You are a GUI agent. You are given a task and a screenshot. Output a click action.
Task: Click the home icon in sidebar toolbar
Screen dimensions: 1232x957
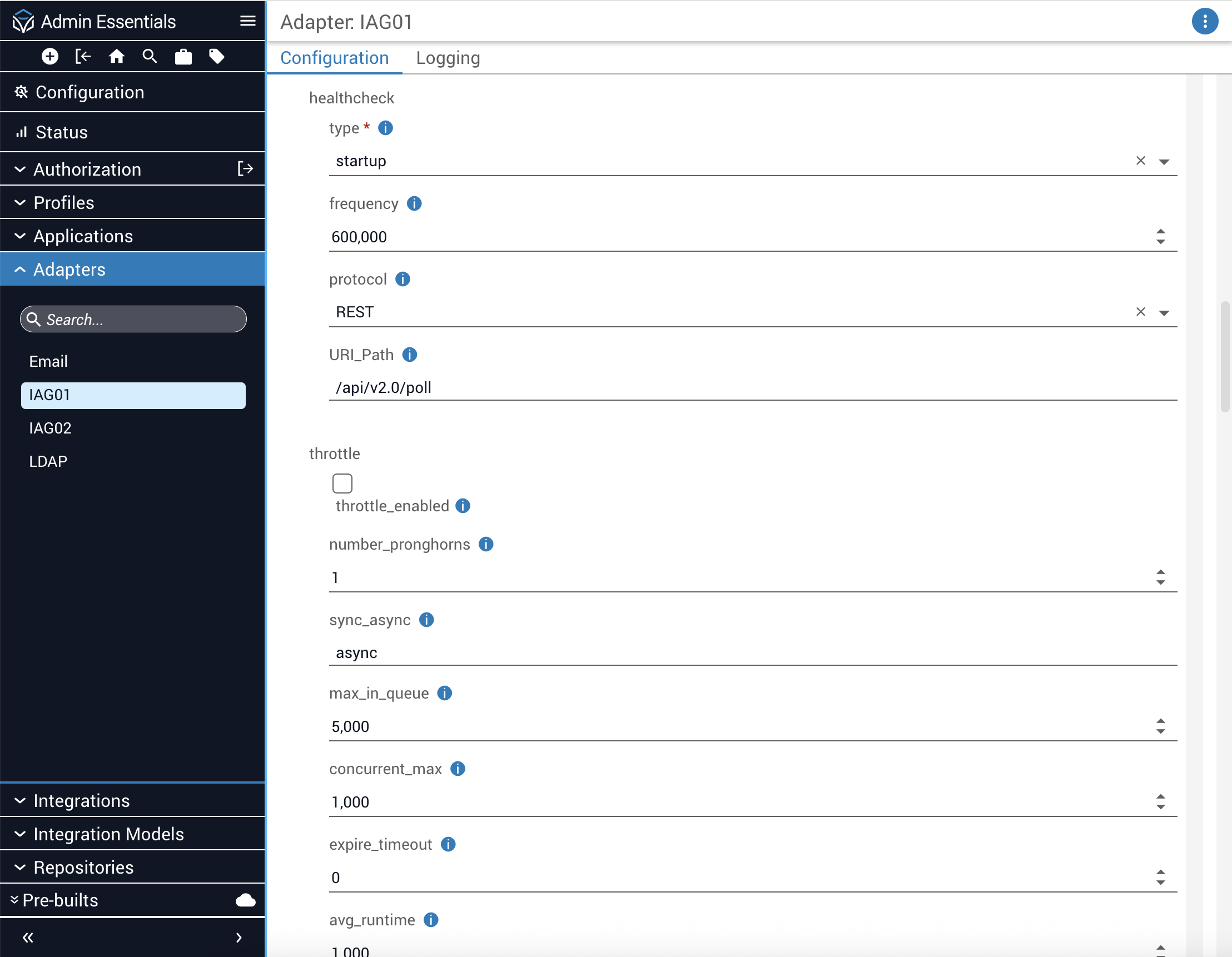116,56
